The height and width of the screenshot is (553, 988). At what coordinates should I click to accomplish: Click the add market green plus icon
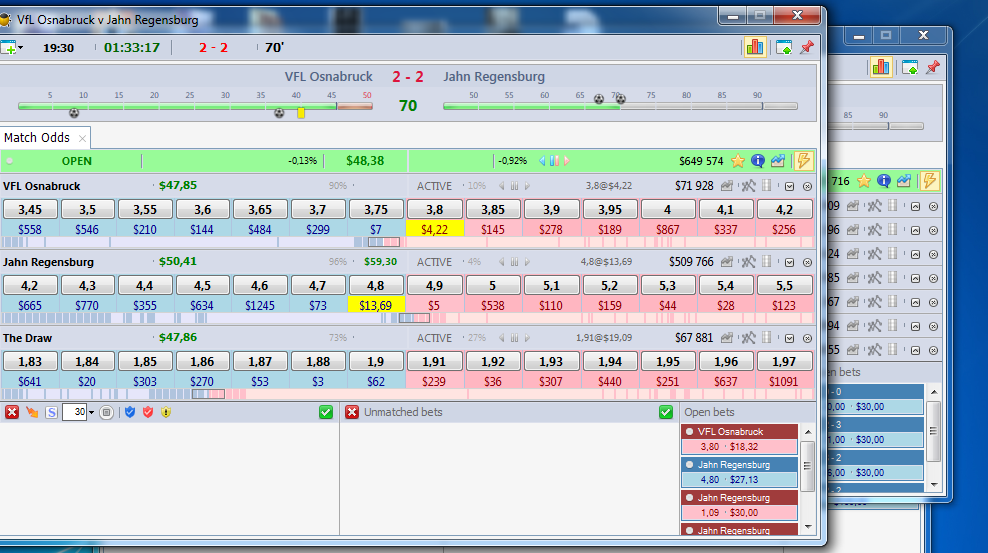tap(8, 48)
